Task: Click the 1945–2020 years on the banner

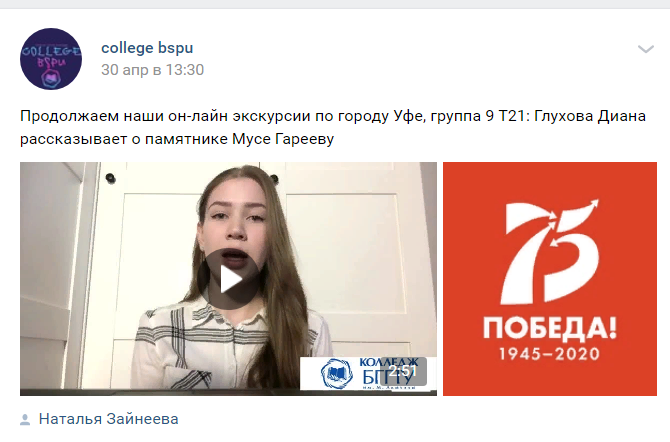Action: click(550, 354)
